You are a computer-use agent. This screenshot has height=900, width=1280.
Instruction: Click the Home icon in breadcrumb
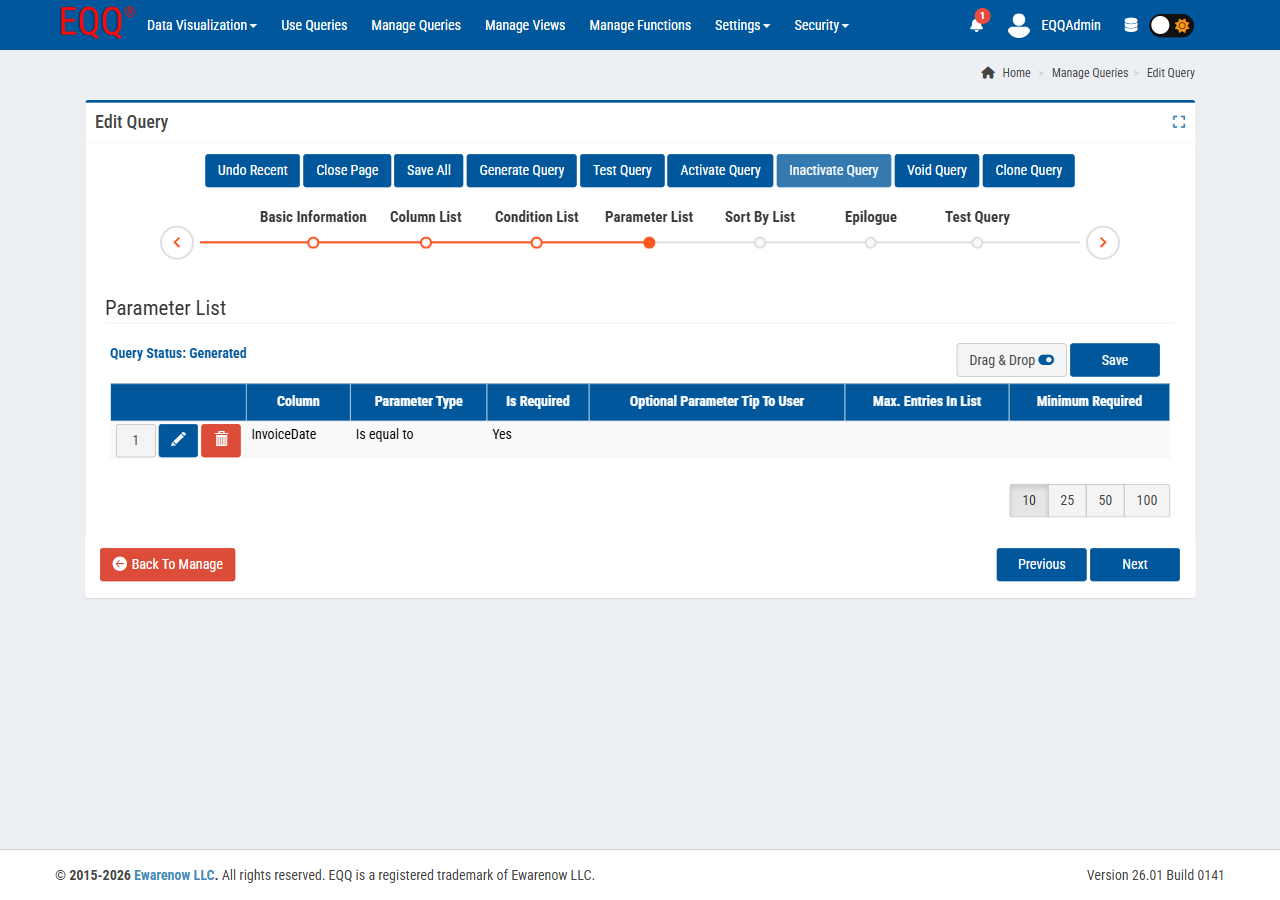coord(988,72)
